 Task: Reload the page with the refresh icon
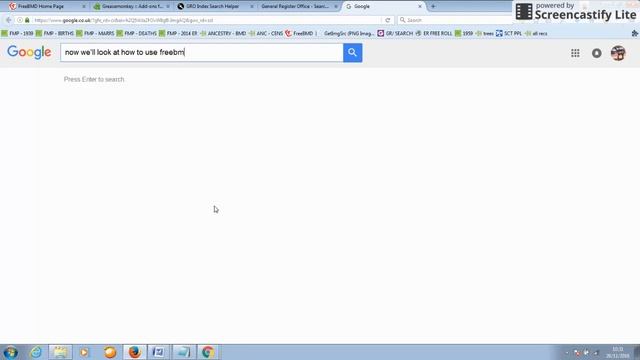click(387, 20)
